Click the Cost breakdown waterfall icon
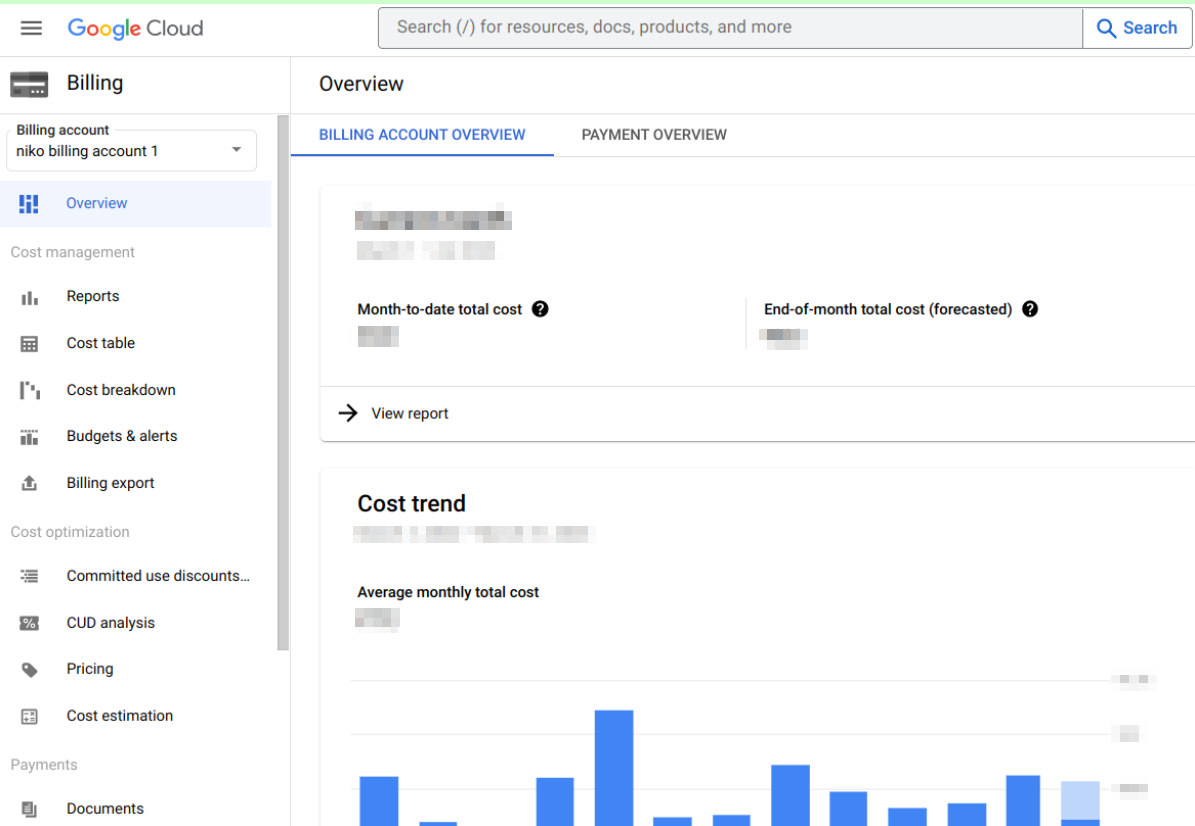Viewport: 1195px width, 826px height. point(29,390)
